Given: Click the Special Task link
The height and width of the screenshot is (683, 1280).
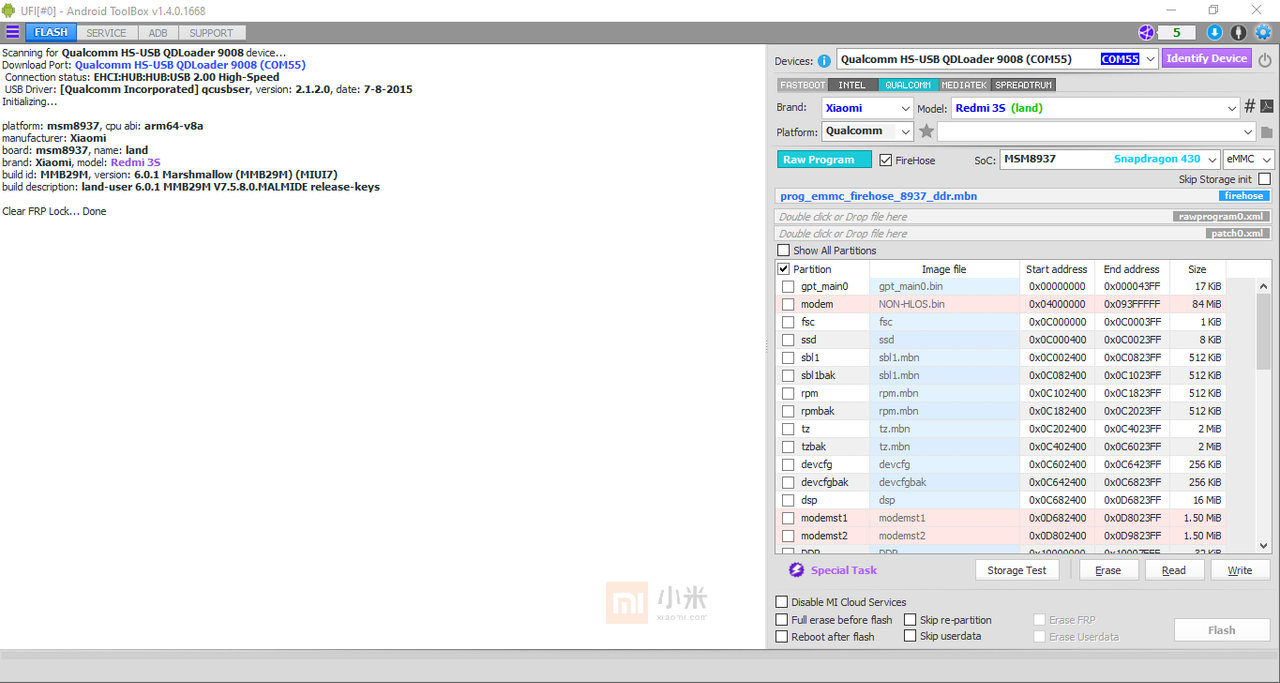Looking at the screenshot, I should (844, 570).
